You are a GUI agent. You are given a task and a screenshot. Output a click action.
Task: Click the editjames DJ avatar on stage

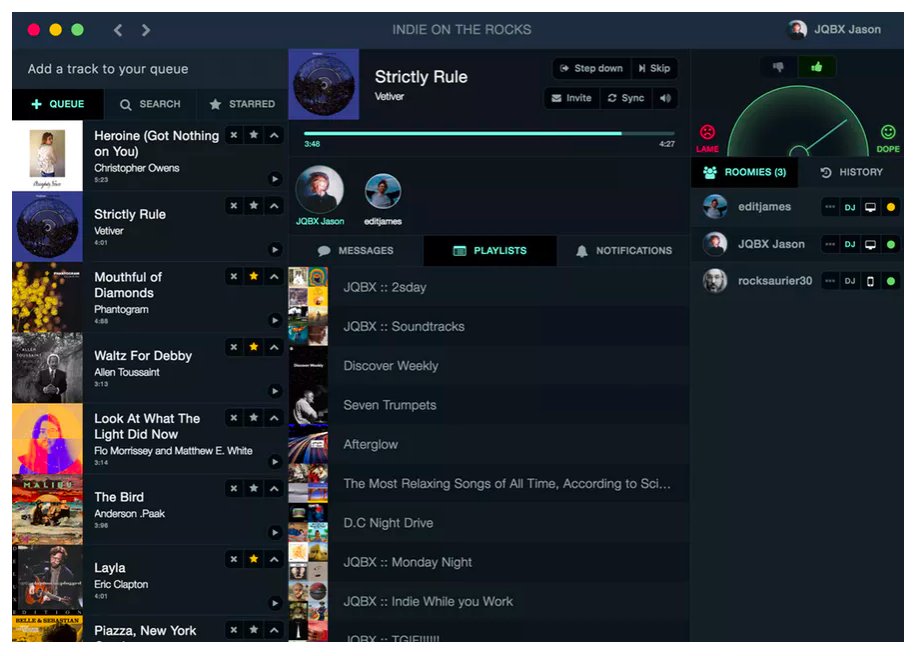click(x=383, y=192)
